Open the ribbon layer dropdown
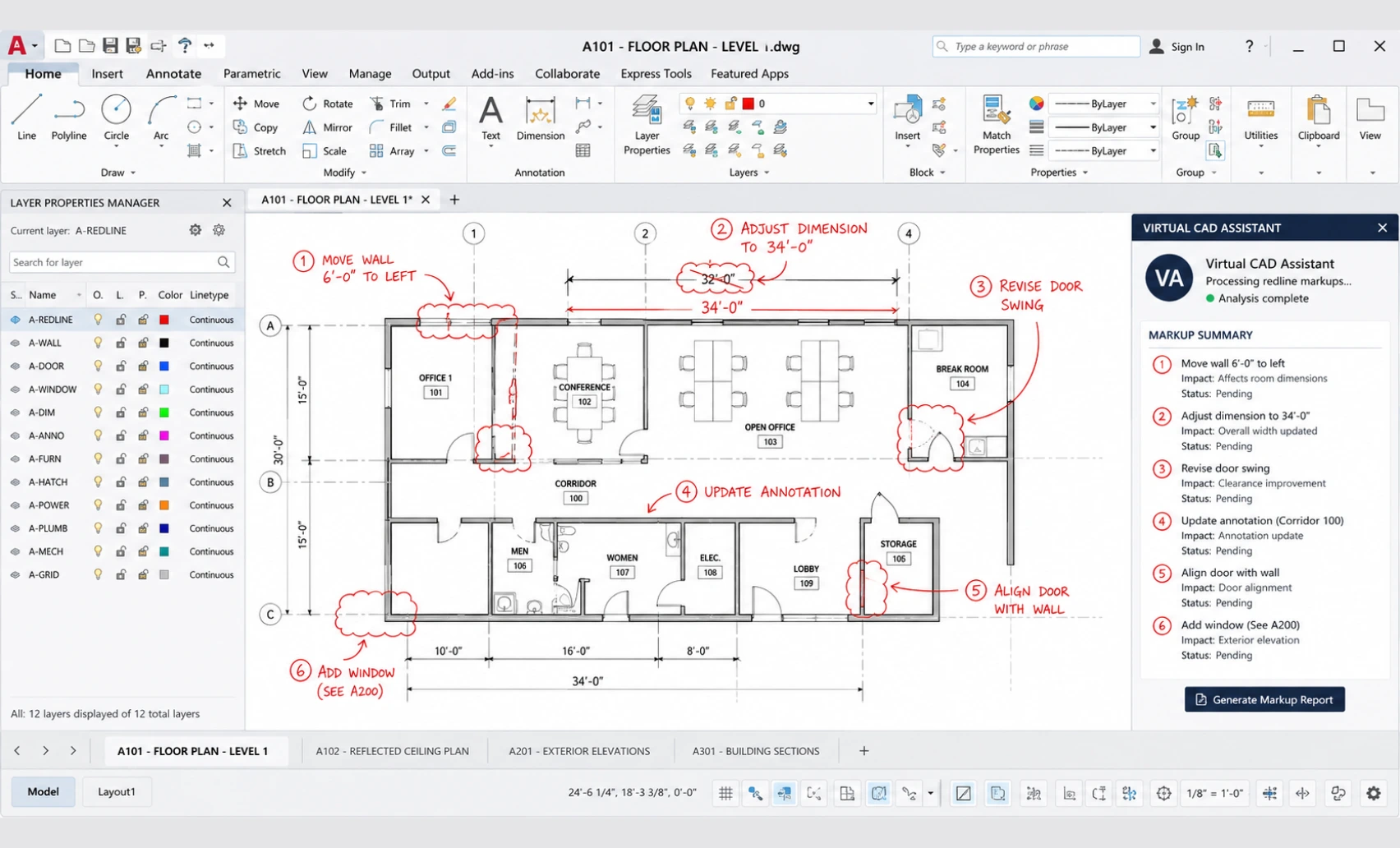1400x848 pixels. pyautogui.click(x=871, y=104)
